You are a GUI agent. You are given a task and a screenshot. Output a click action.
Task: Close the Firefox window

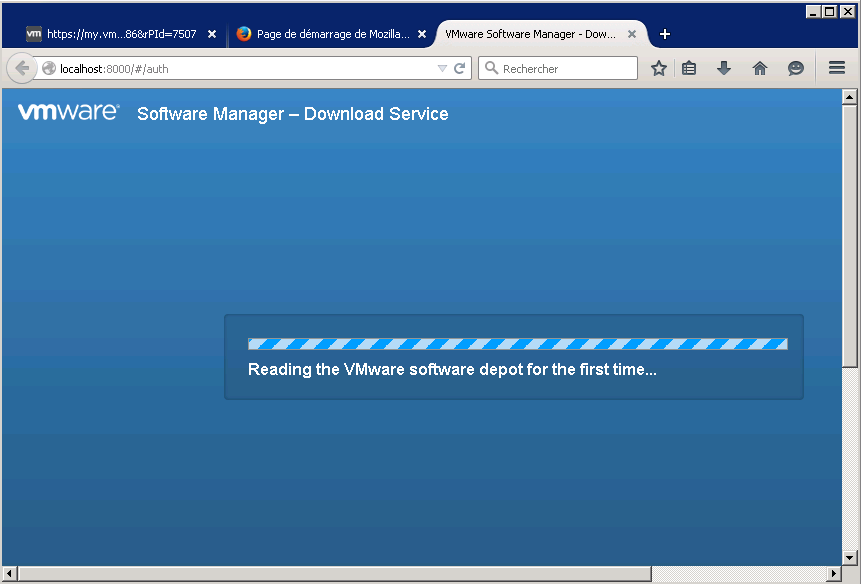point(847,12)
